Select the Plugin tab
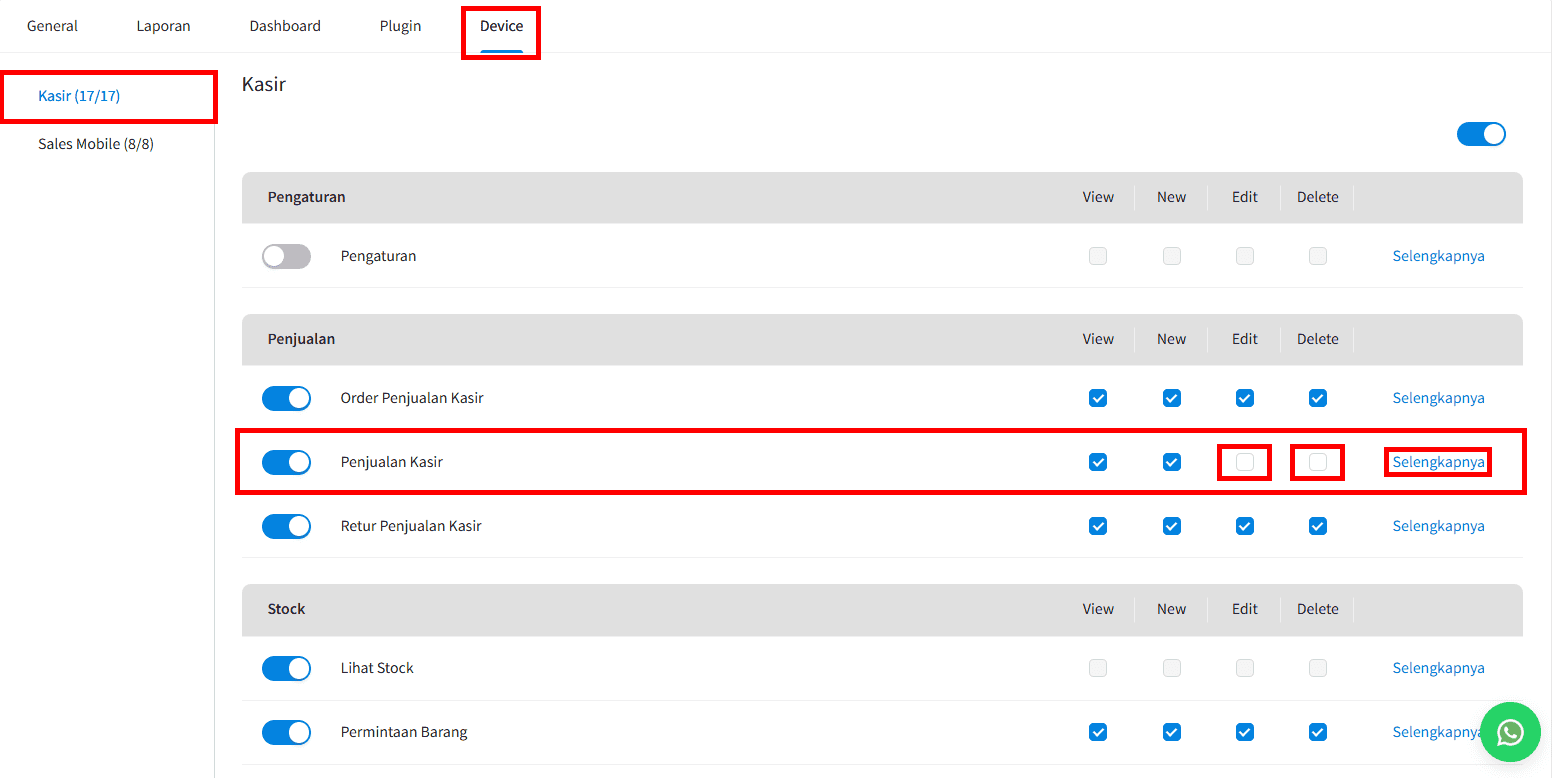The image size is (1552, 778). click(x=400, y=26)
